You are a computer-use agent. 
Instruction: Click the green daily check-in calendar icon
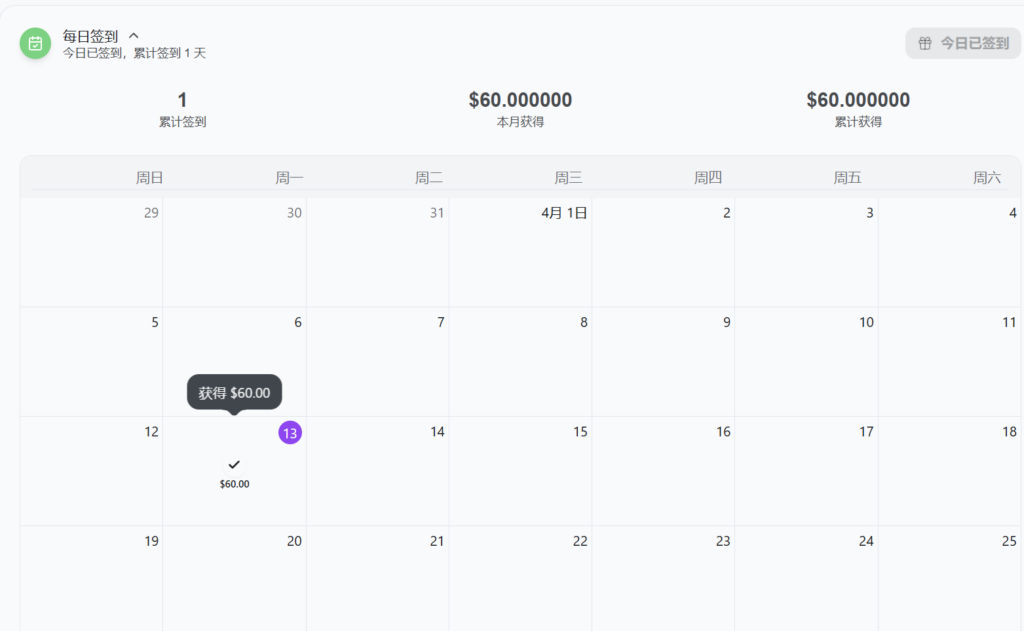pos(36,43)
